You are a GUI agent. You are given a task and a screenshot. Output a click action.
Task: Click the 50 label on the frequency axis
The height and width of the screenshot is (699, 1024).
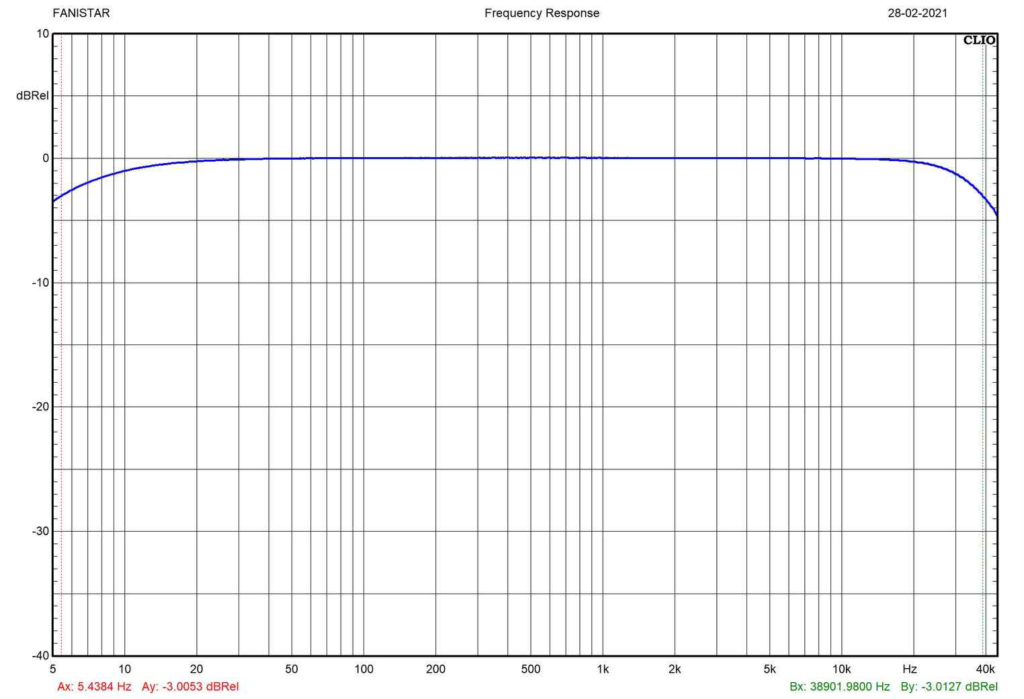pyautogui.click(x=291, y=669)
